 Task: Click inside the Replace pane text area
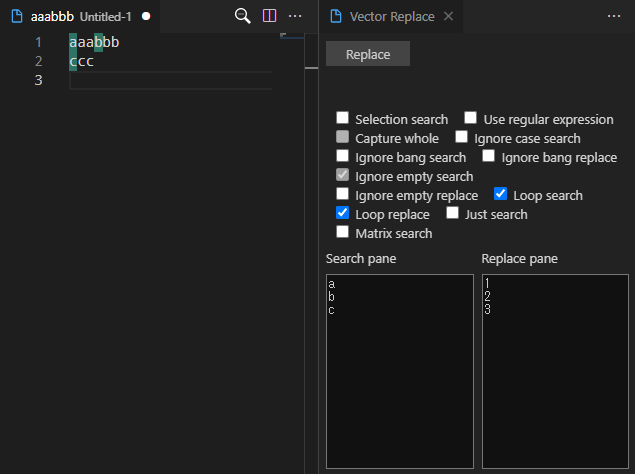[x=555, y=370]
